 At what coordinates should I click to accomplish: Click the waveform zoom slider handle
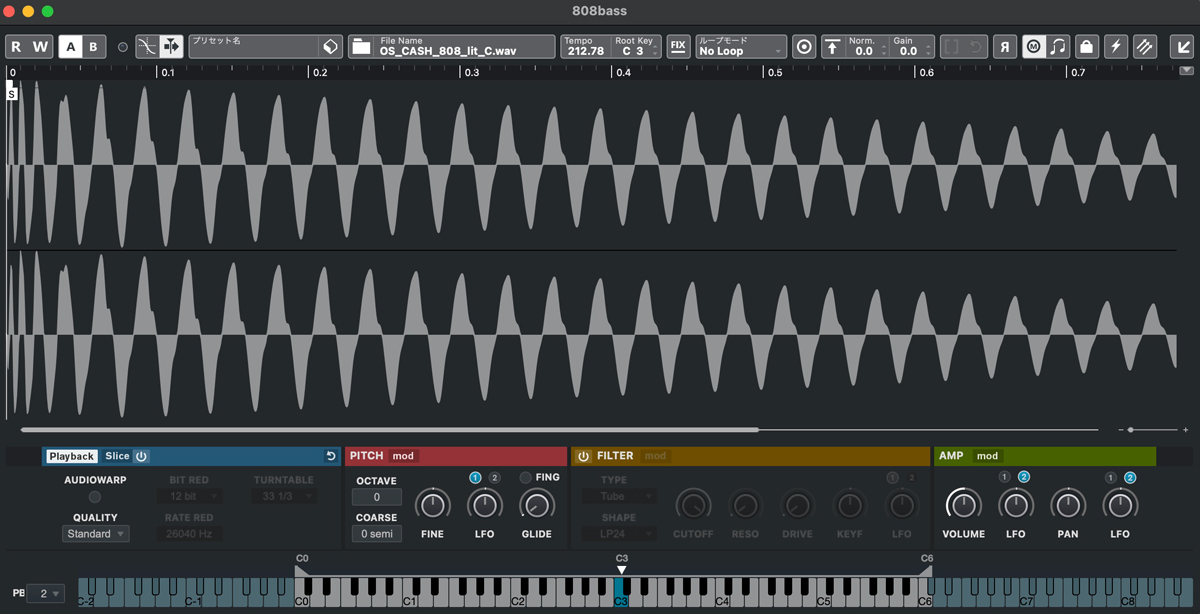[x=1131, y=430]
